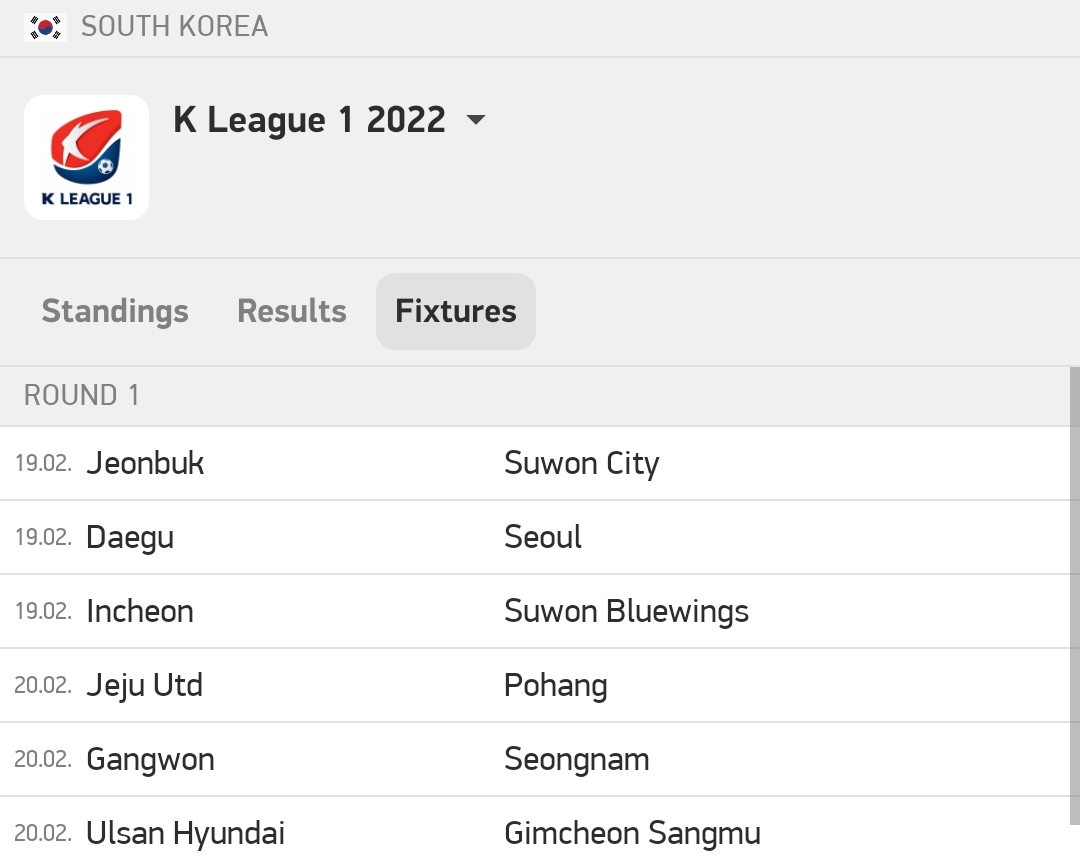Click the ROUND 1 header
This screenshot has width=1080, height=865.
click(x=534, y=396)
